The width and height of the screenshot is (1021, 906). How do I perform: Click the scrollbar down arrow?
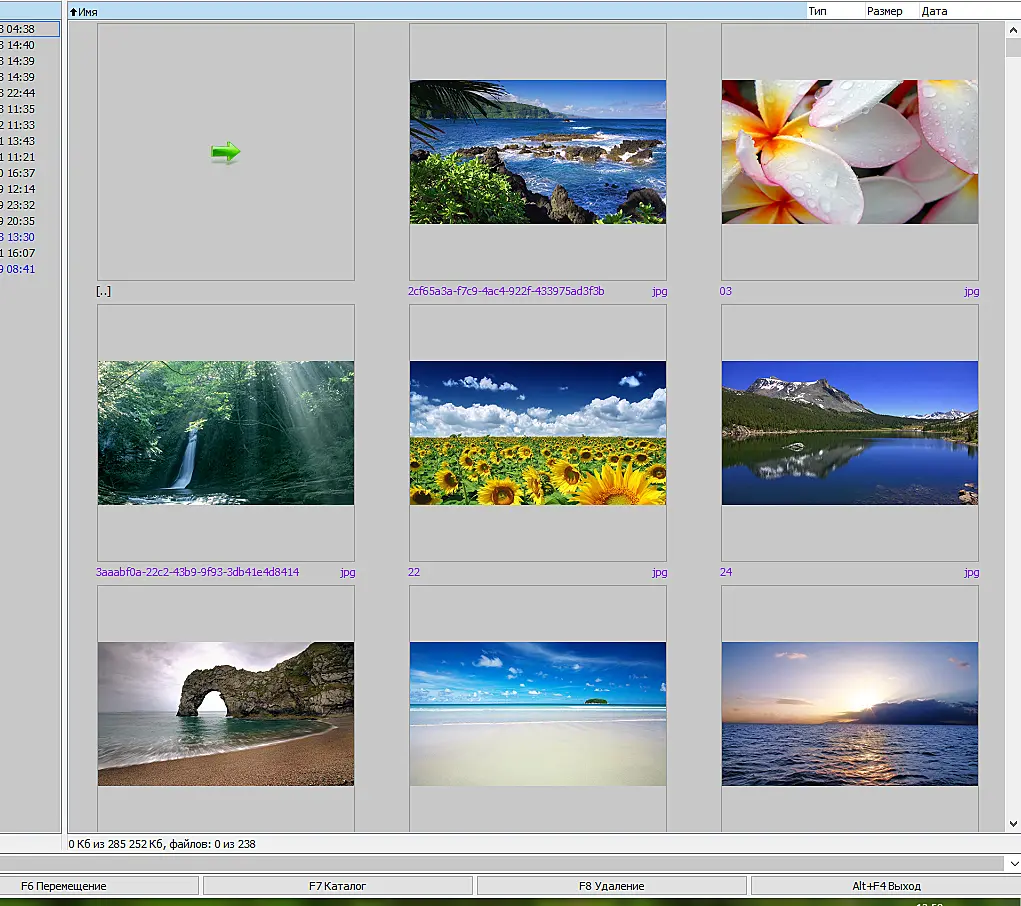[1013, 824]
